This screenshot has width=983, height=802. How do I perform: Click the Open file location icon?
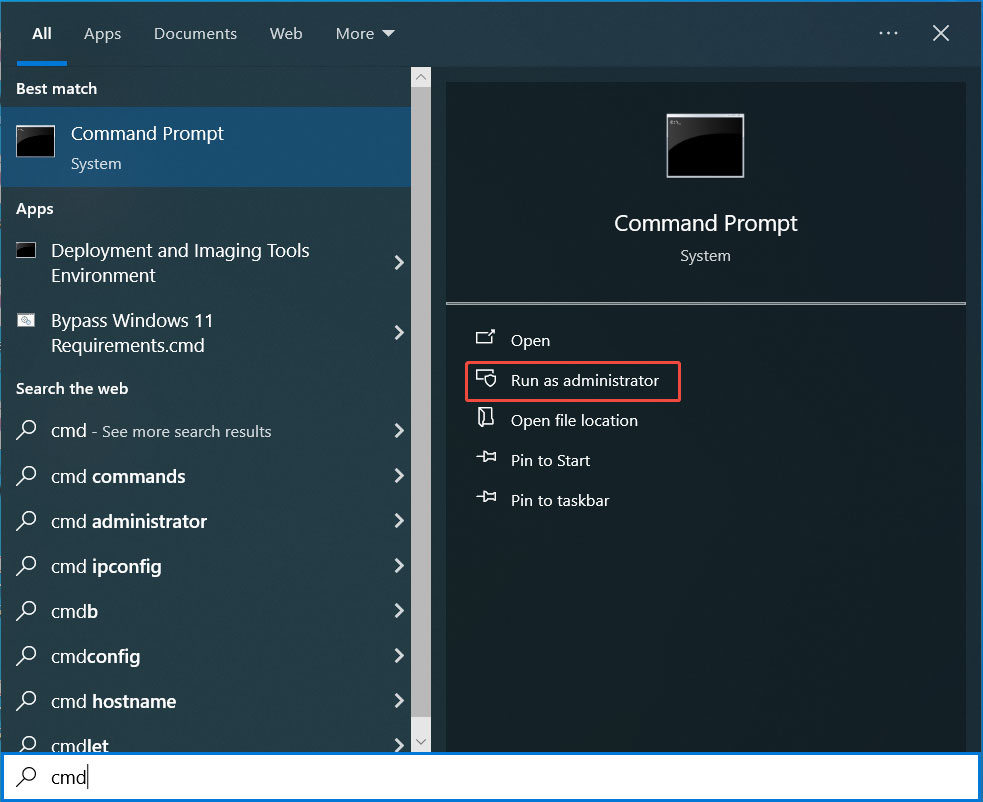point(486,420)
